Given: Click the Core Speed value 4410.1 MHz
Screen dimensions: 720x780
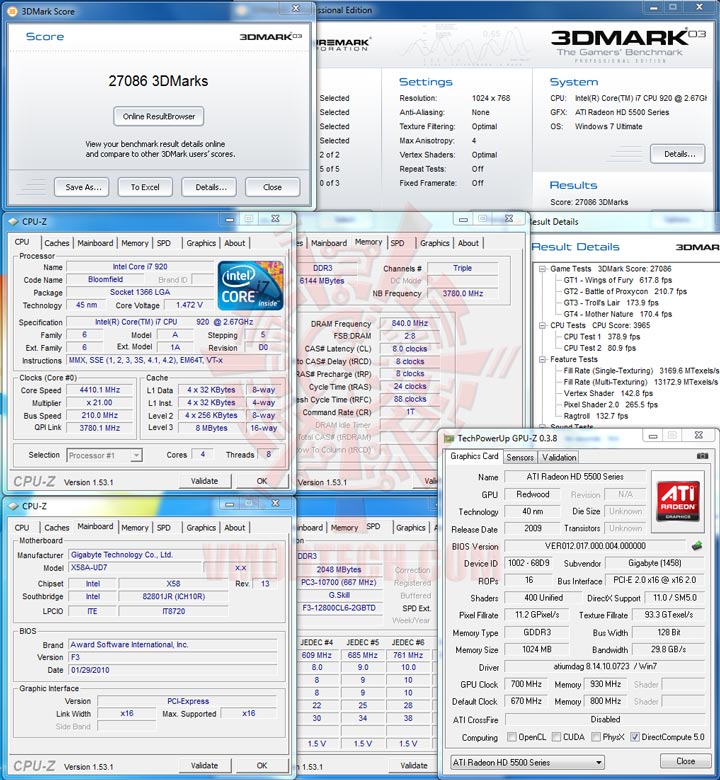Looking at the screenshot, I should click(x=100, y=390).
